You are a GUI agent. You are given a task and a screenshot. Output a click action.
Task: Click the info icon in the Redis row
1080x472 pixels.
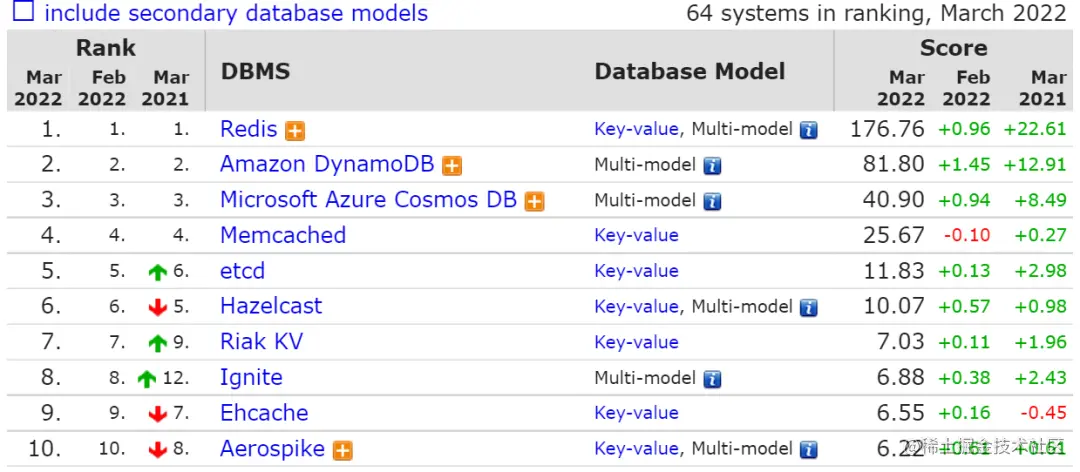(x=808, y=130)
